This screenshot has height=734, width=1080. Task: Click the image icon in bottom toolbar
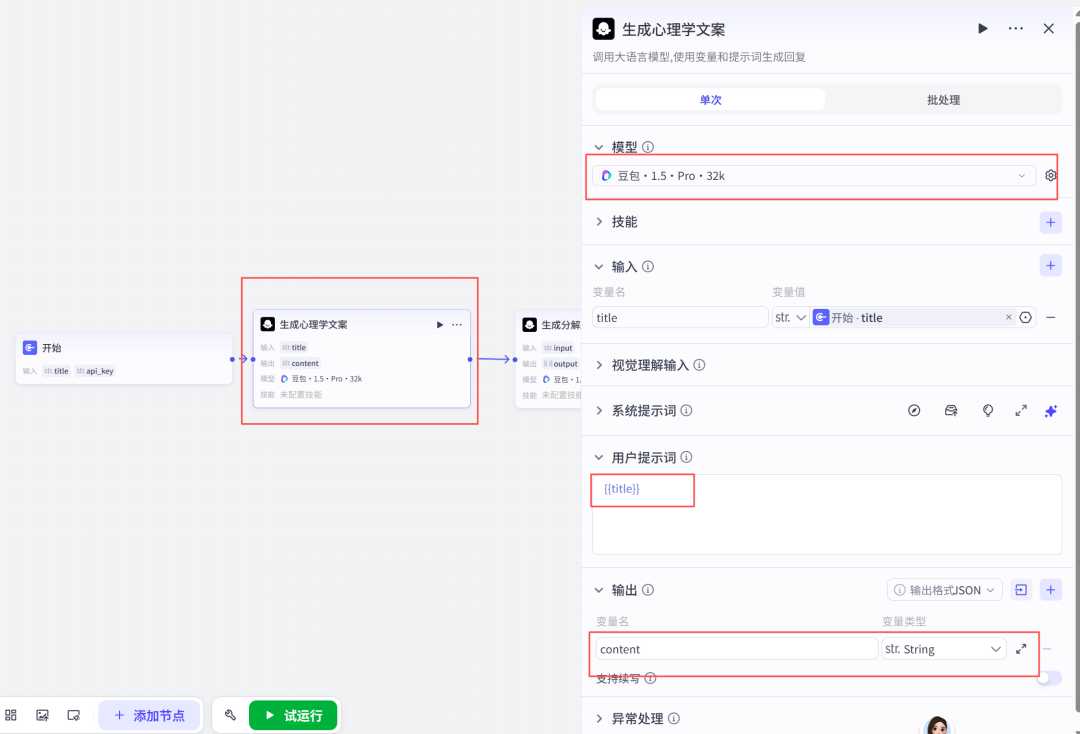coord(42,715)
